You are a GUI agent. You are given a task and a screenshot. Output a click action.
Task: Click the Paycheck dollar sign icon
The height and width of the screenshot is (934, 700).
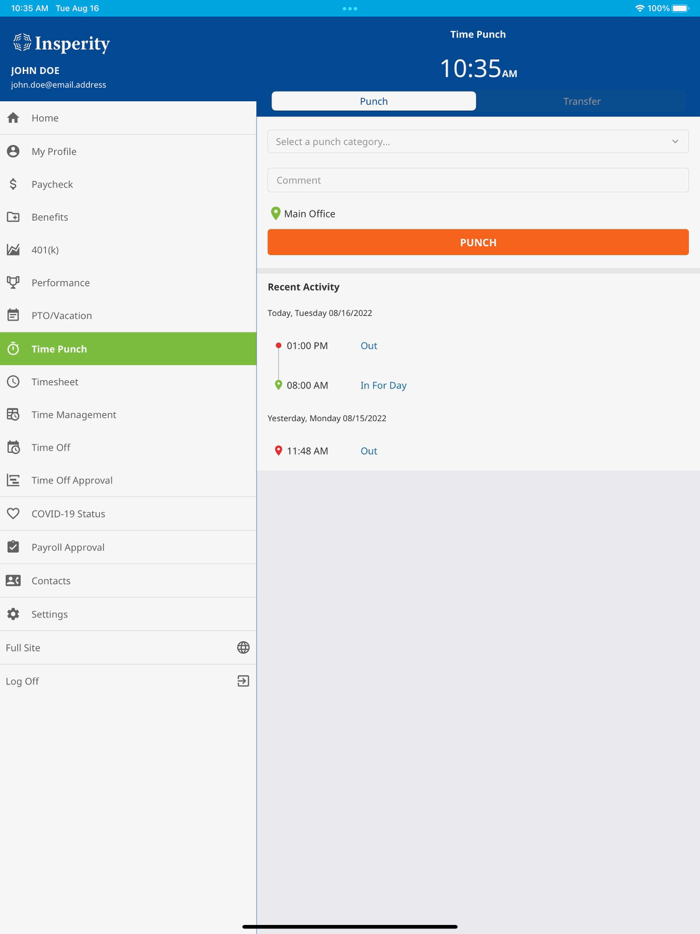(13, 184)
